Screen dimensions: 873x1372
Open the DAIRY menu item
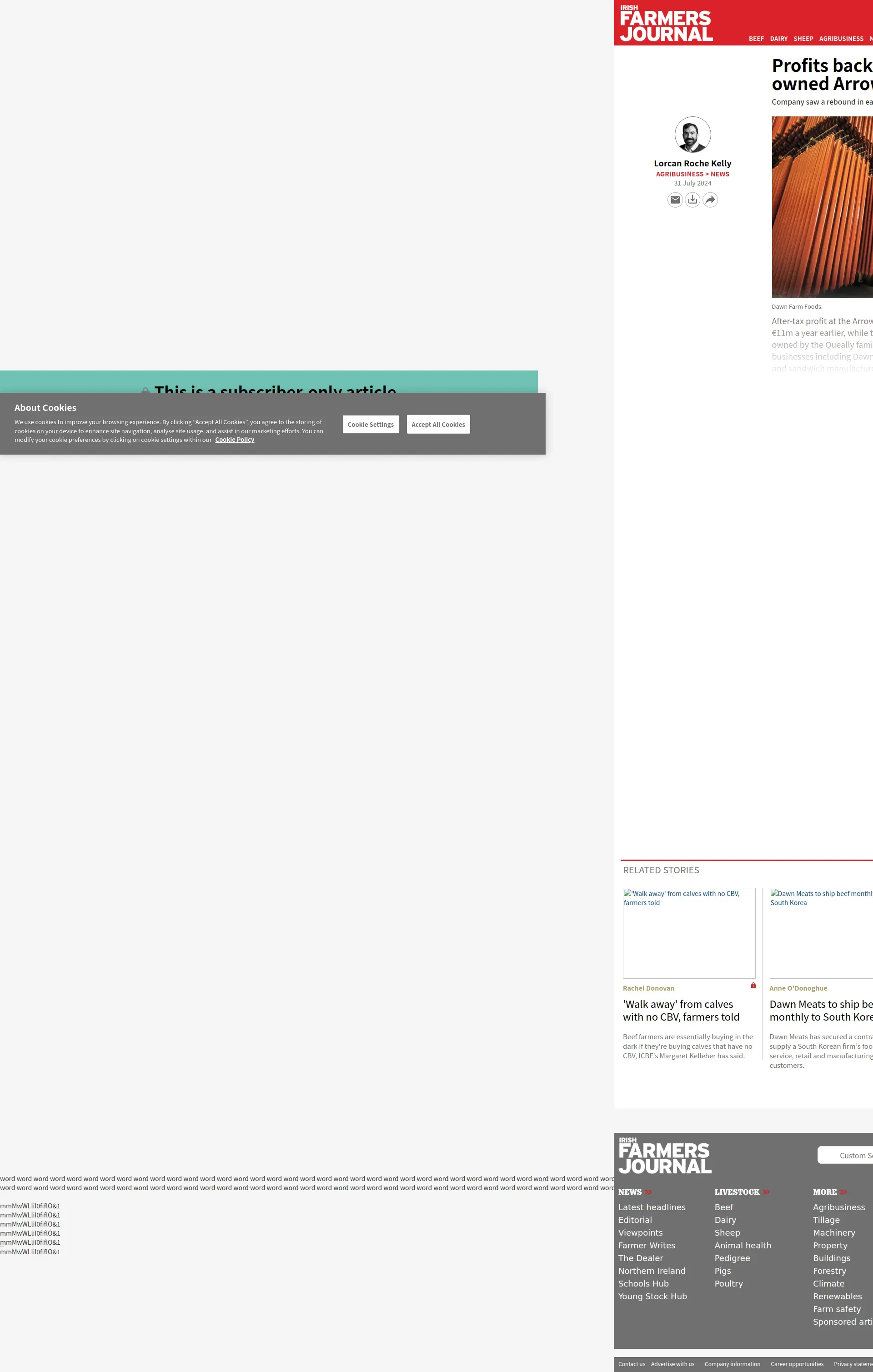tap(778, 39)
